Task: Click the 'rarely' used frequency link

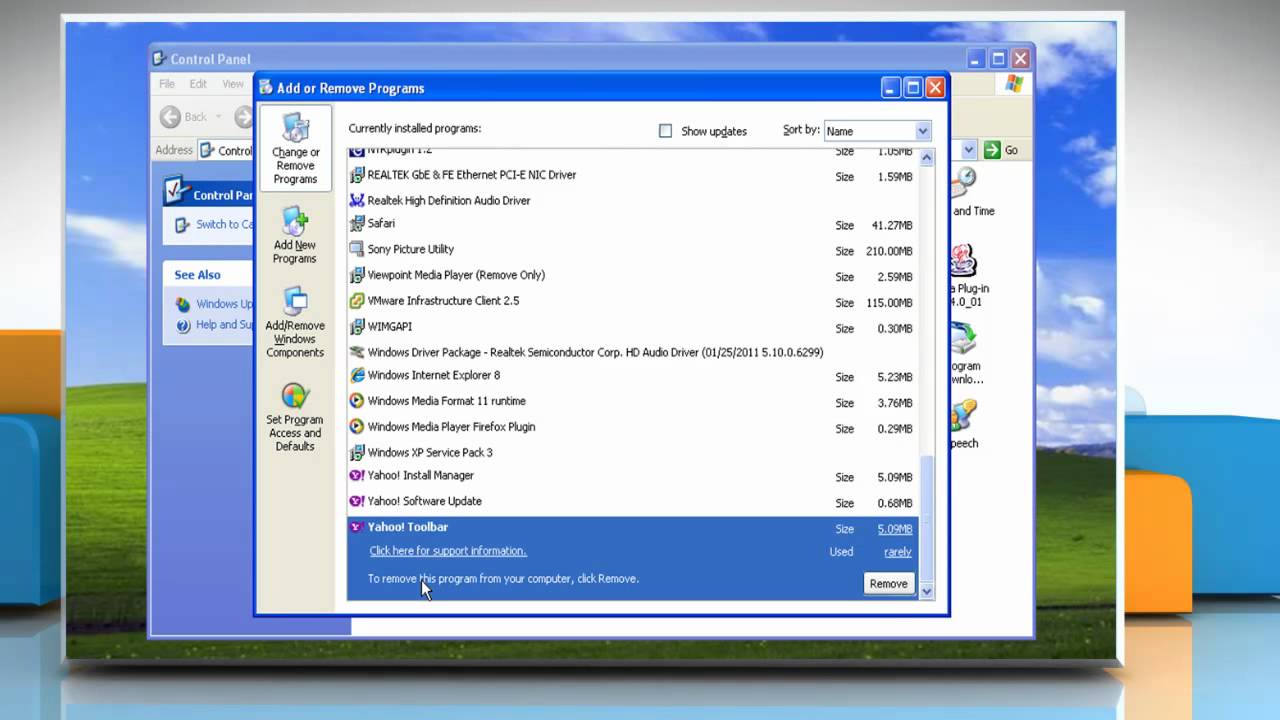Action: (x=898, y=552)
